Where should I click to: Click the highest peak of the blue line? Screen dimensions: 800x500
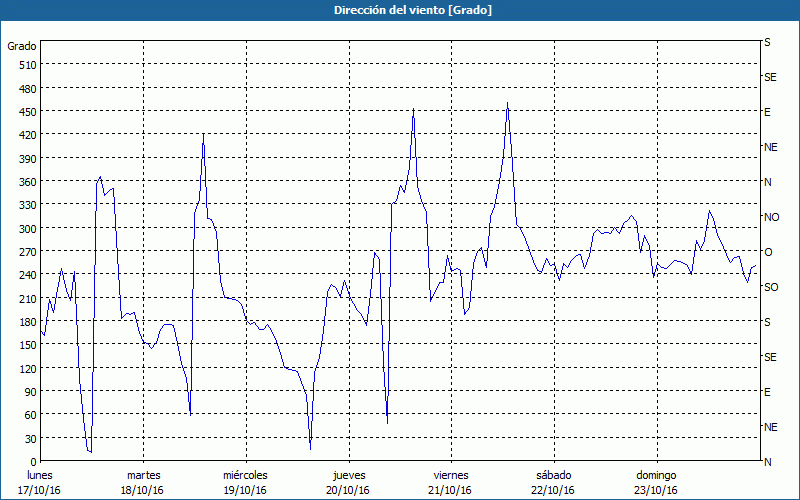pos(508,103)
